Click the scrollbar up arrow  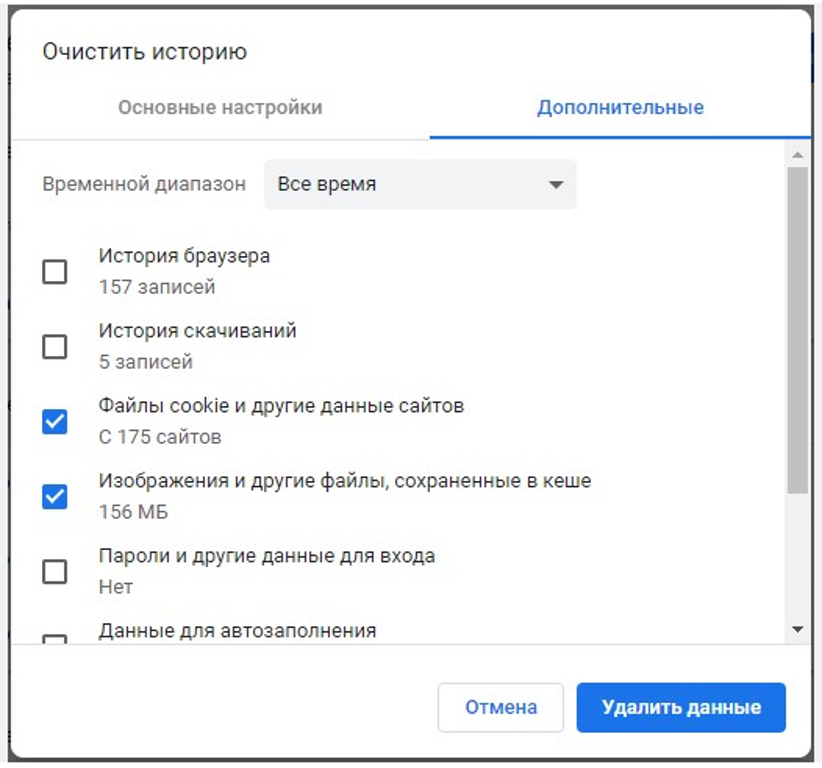(x=797, y=153)
